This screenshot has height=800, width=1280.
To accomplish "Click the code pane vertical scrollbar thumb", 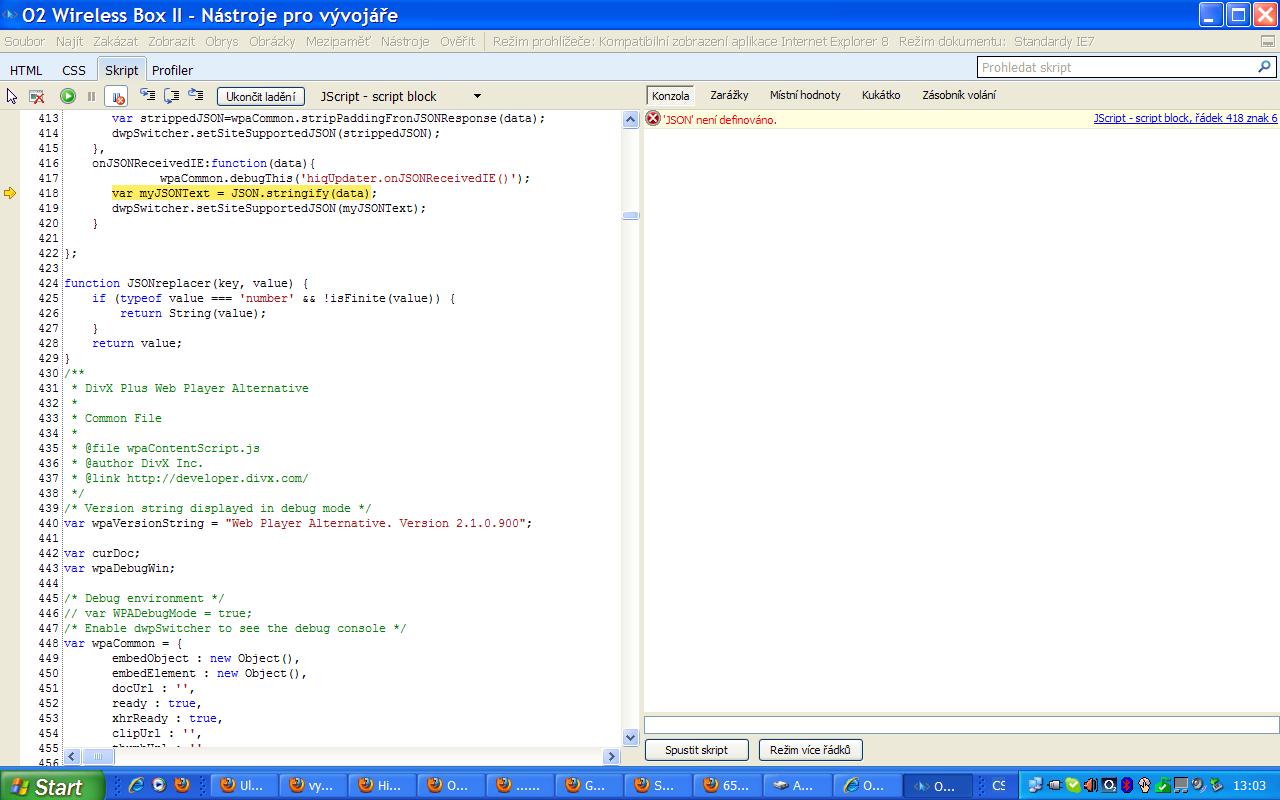I will 630,215.
